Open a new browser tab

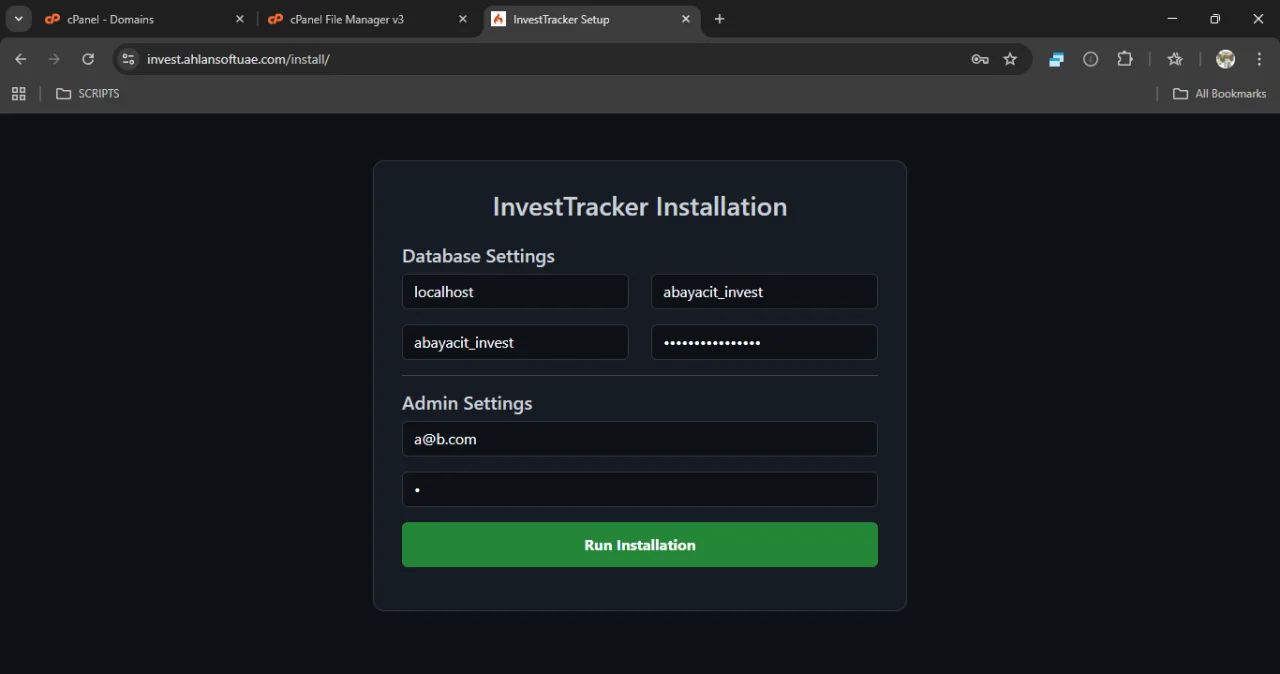coord(719,19)
